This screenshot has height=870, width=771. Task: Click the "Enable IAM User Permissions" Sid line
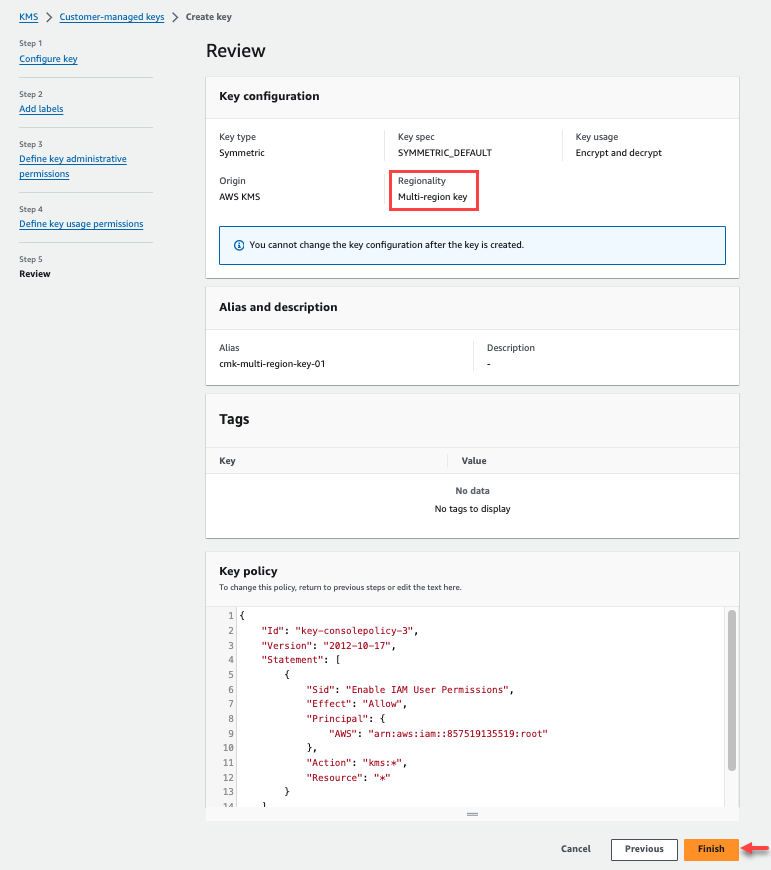(410, 690)
